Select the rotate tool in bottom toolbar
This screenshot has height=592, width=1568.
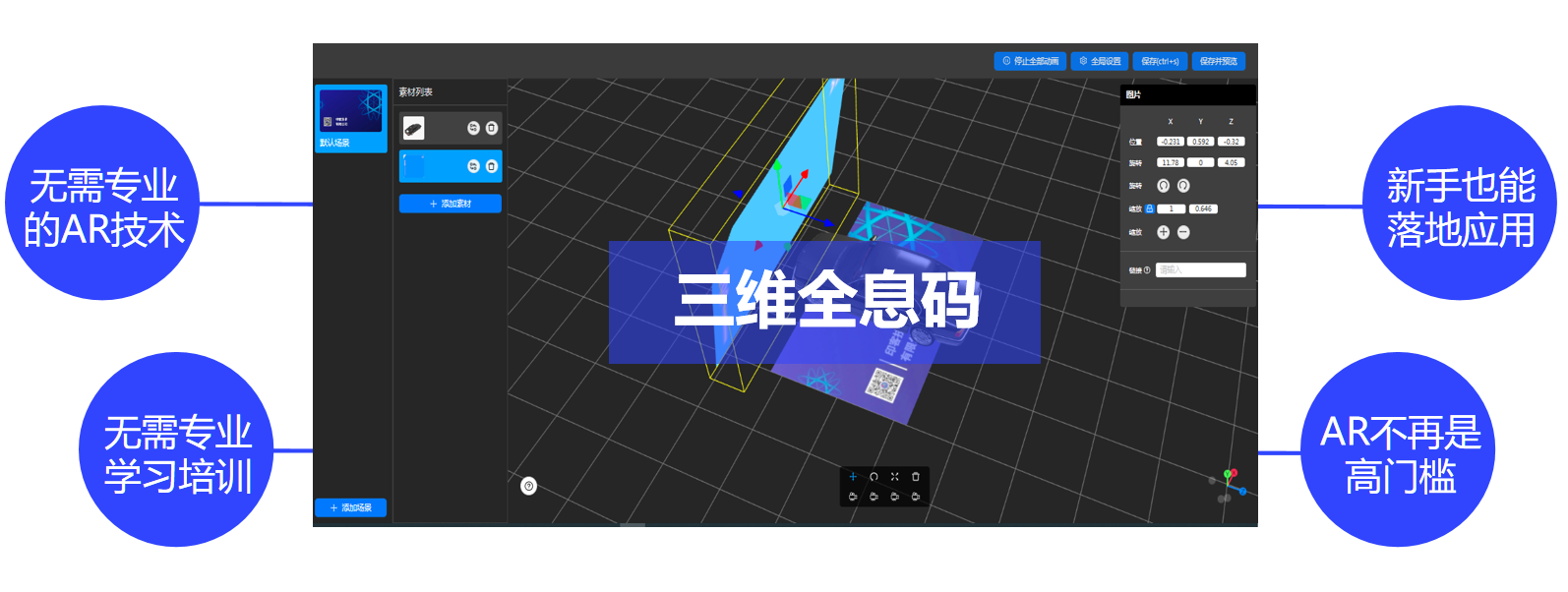tap(874, 477)
